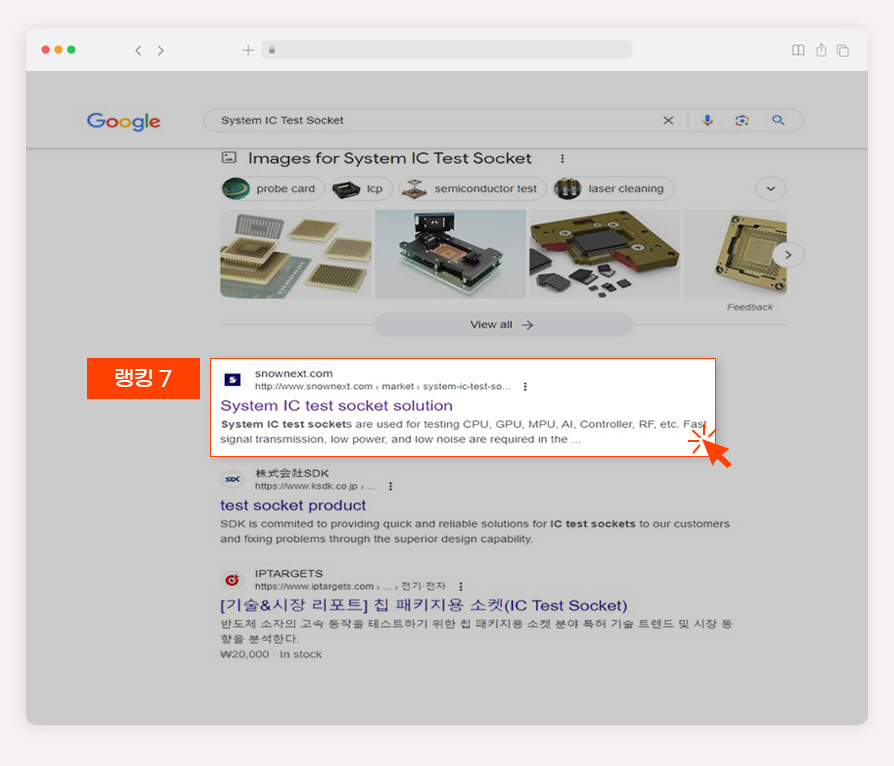Open options menu next to Images heading
Image resolution: width=894 pixels, height=766 pixels.
click(562, 159)
